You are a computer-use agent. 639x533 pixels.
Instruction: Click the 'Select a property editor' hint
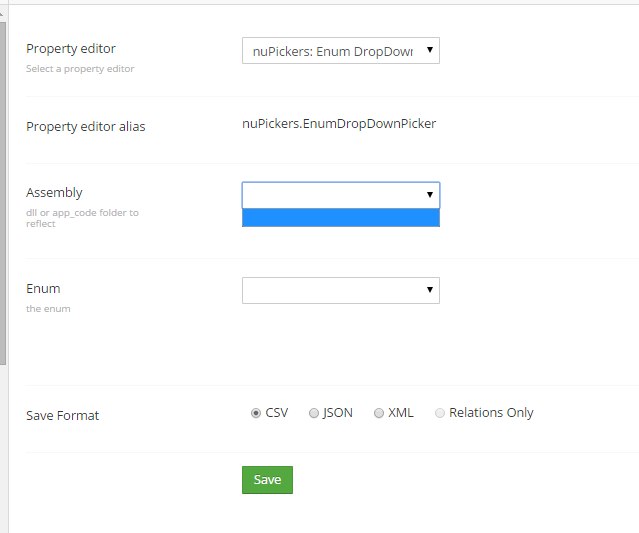coord(80,68)
